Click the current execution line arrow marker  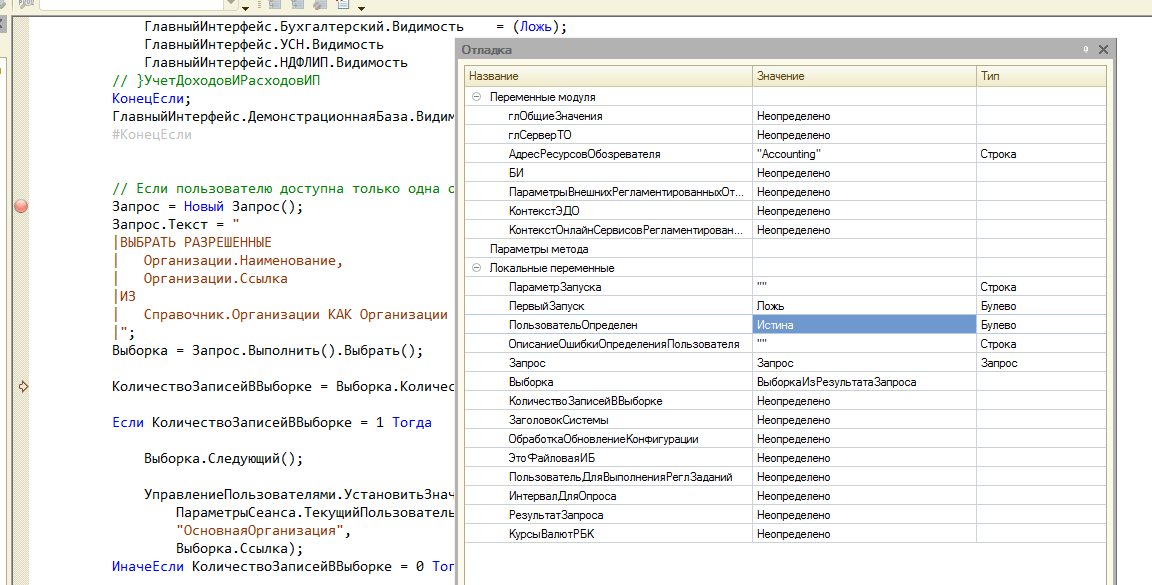click(x=21, y=386)
